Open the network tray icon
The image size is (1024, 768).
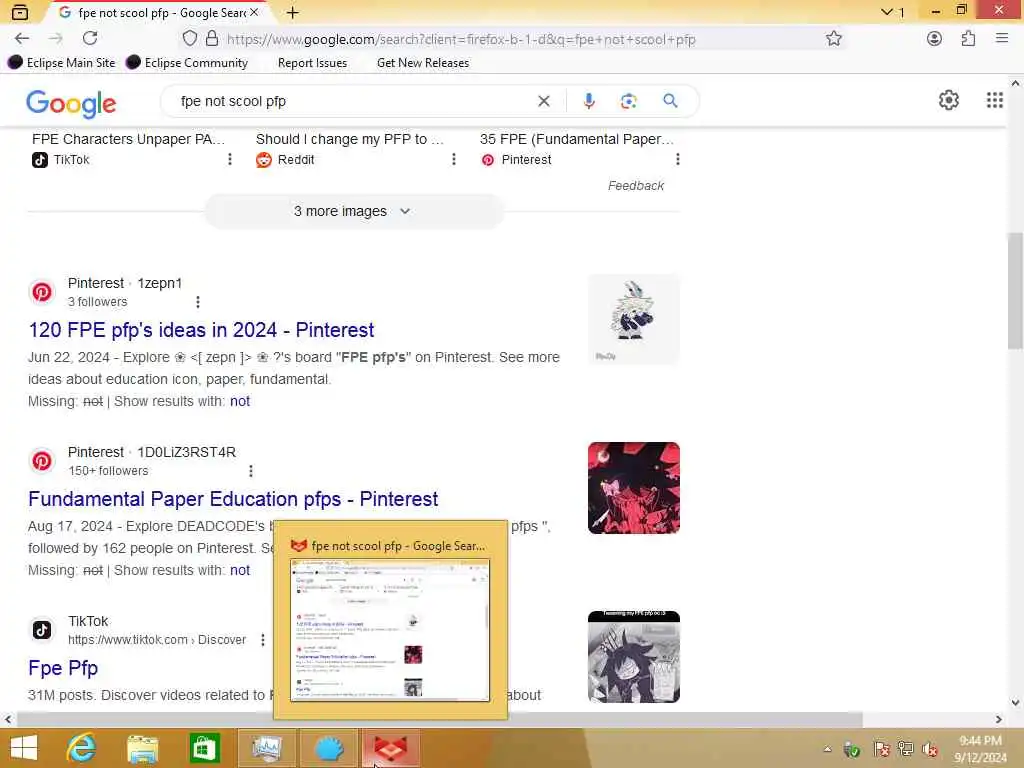[x=906, y=749]
